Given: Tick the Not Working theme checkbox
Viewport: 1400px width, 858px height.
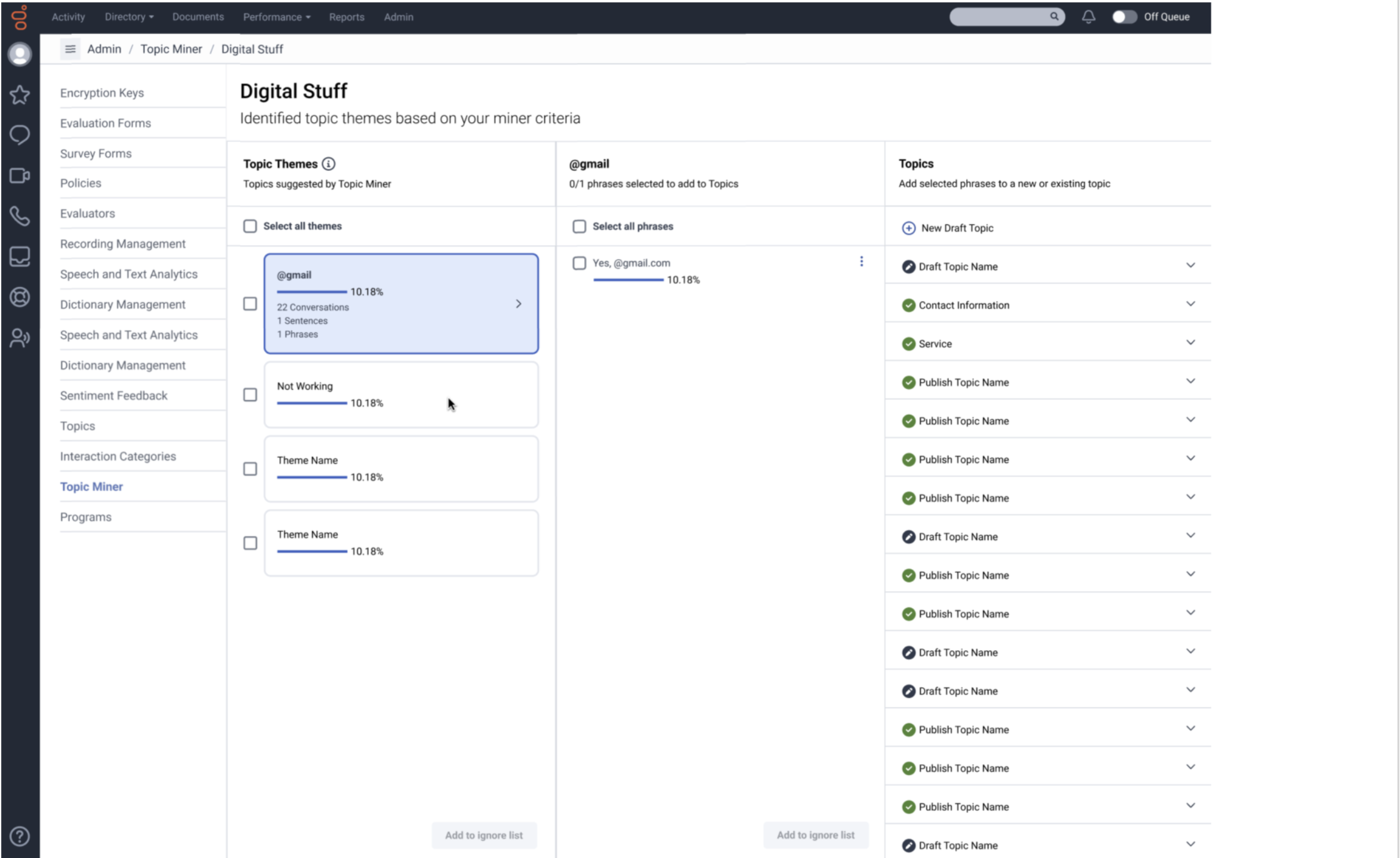Looking at the screenshot, I should (x=250, y=395).
